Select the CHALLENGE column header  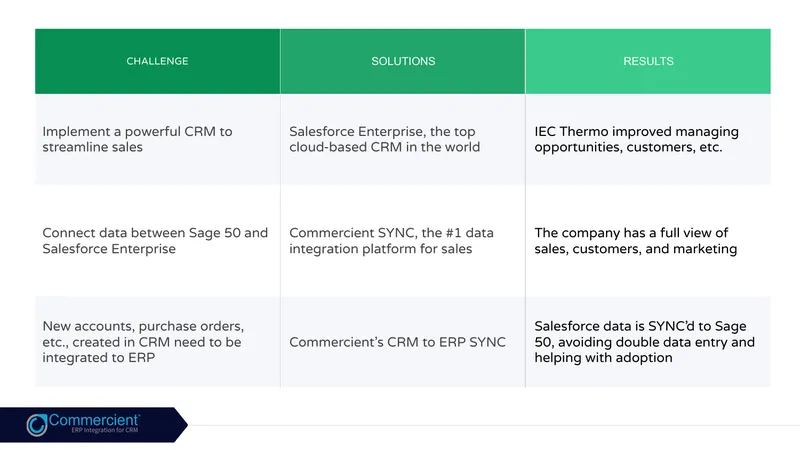157,61
